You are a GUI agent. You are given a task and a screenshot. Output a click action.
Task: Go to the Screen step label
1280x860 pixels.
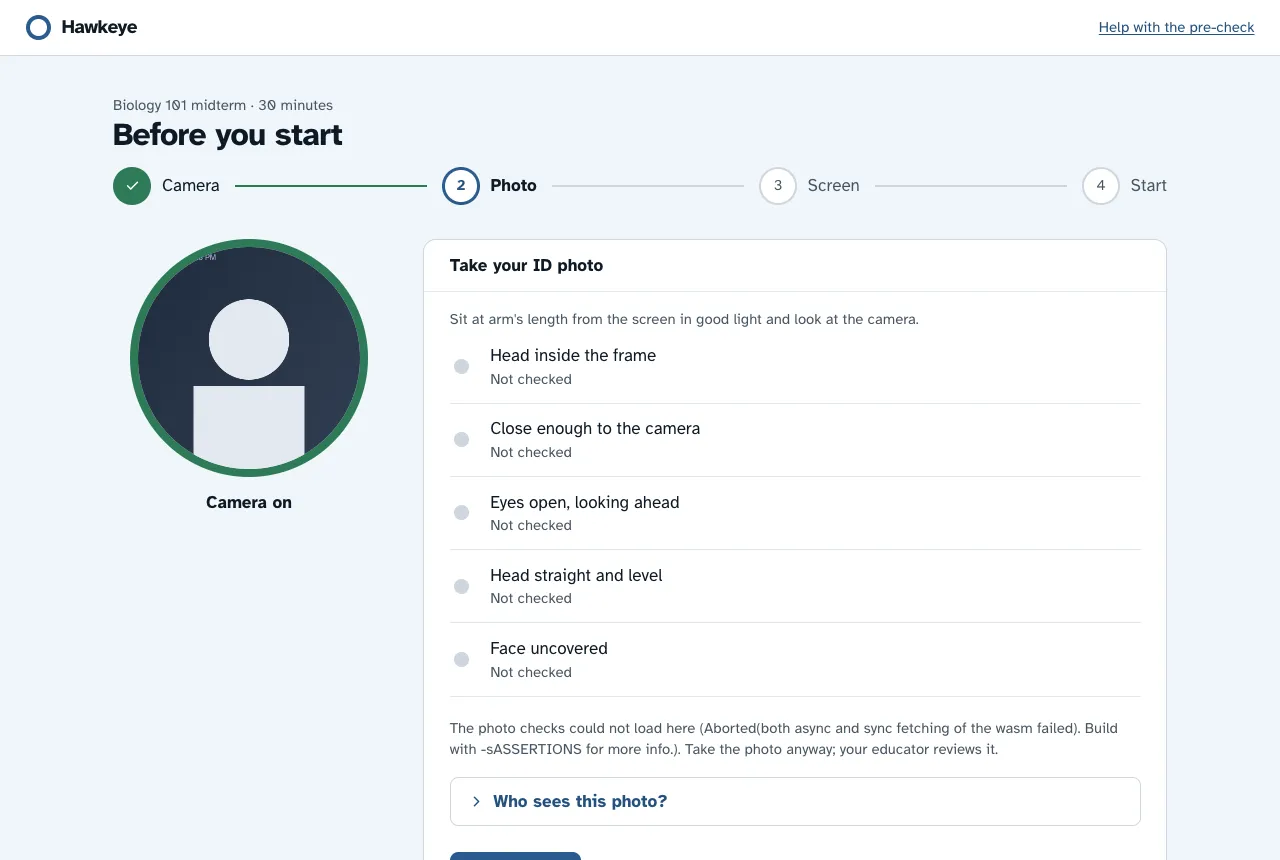tap(834, 186)
